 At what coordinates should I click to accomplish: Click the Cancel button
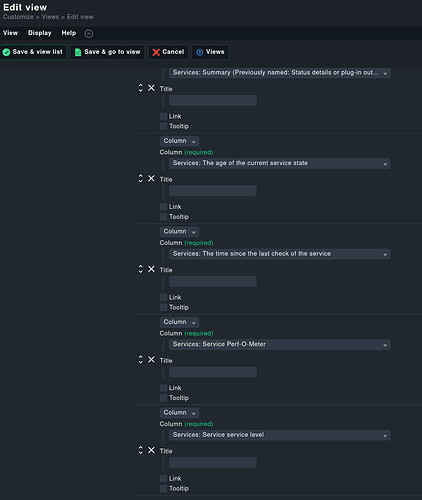tap(168, 52)
